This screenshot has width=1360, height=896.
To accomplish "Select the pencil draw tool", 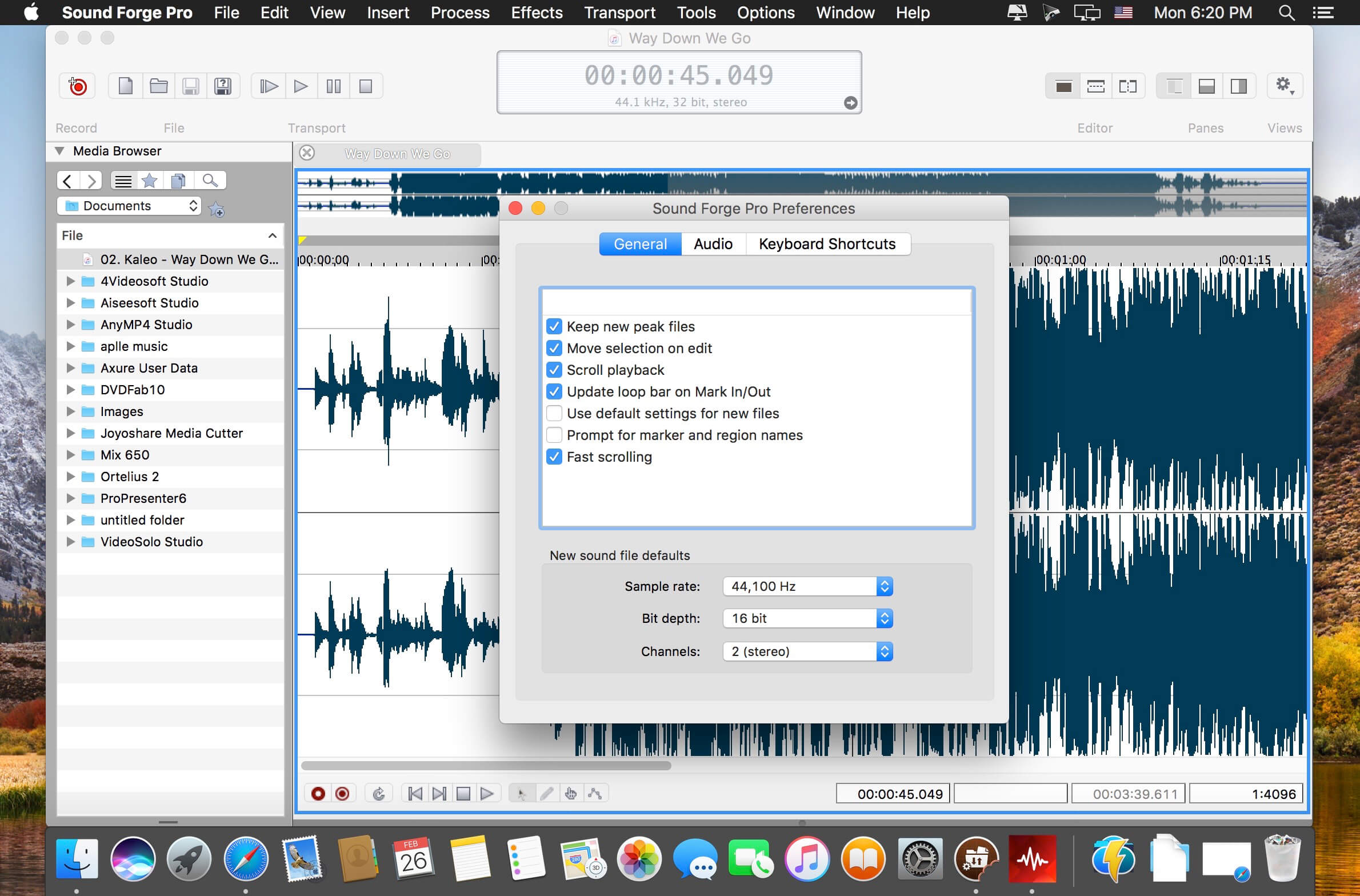I will (x=546, y=794).
